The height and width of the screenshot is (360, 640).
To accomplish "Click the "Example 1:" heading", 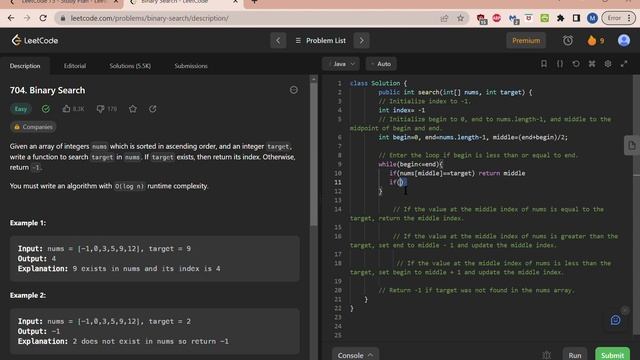I will 28,223.
